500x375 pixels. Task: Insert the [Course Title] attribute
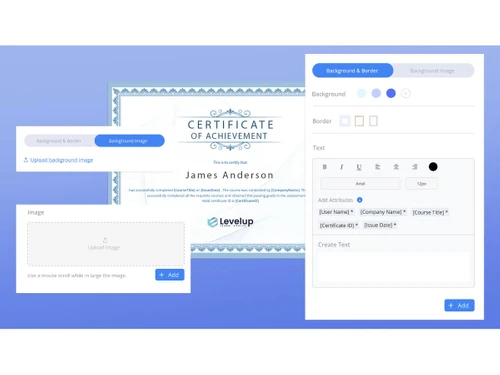(x=430, y=212)
